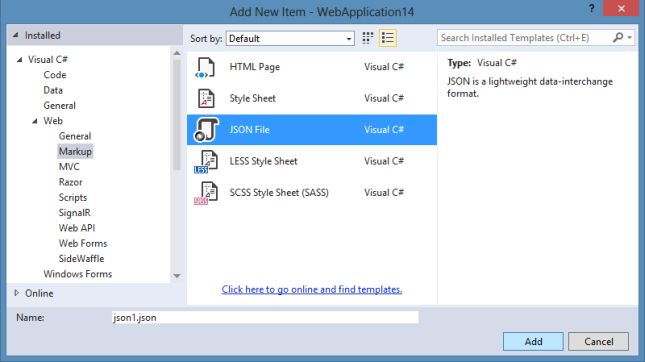Select the SideWaffle category
This screenshot has height=362, width=645.
tap(81, 259)
